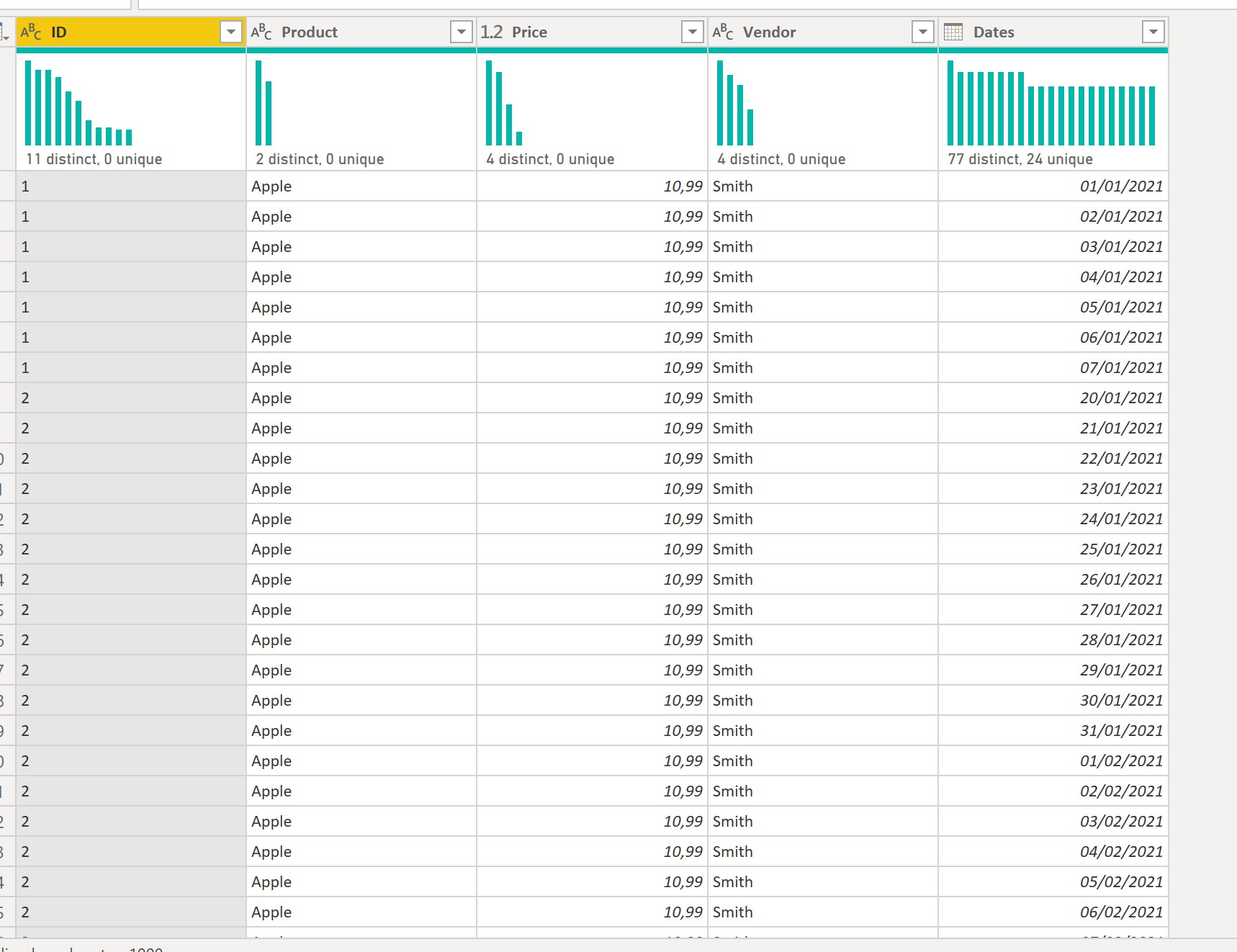Expand the Dates column filter dropdown
Screen dimensions: 1237x952
(1153, 32)
